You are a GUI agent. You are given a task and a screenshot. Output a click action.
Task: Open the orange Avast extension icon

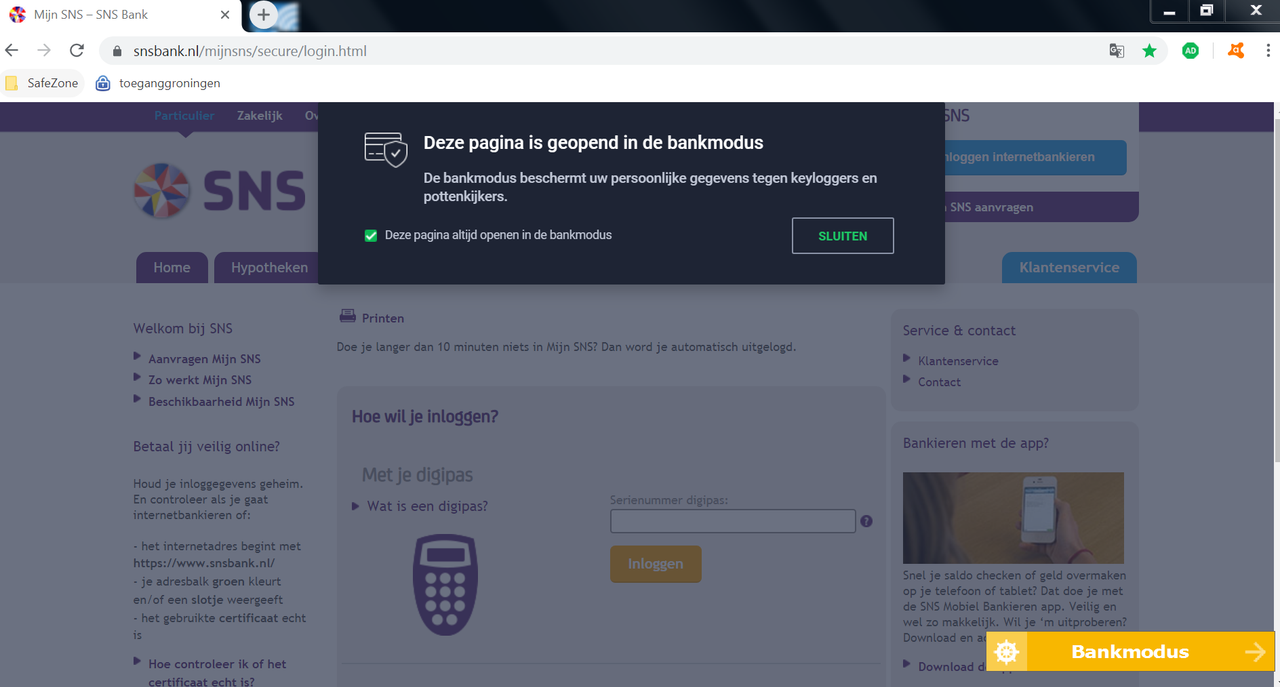1236,50
